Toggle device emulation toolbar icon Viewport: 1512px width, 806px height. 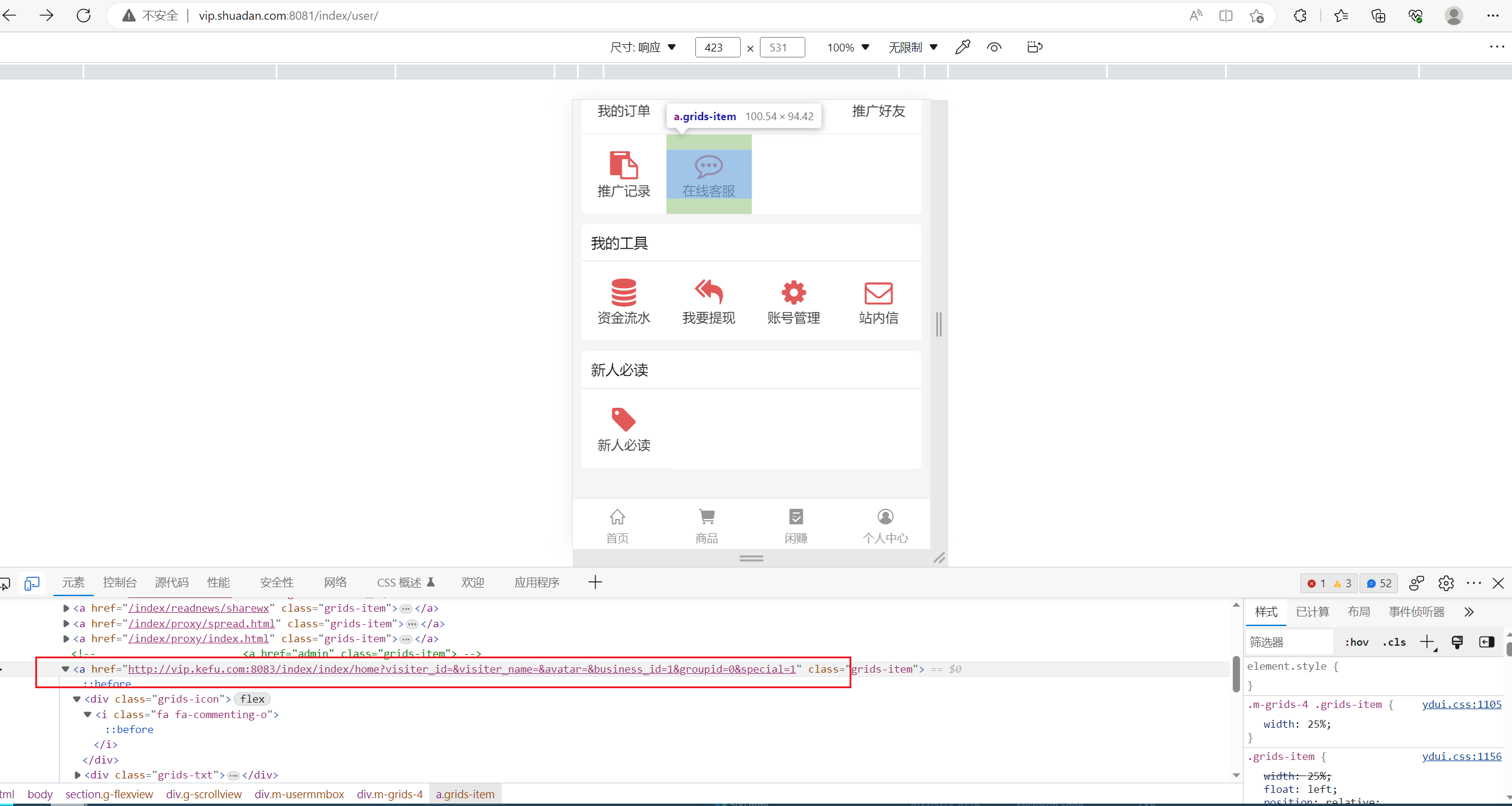32,583
